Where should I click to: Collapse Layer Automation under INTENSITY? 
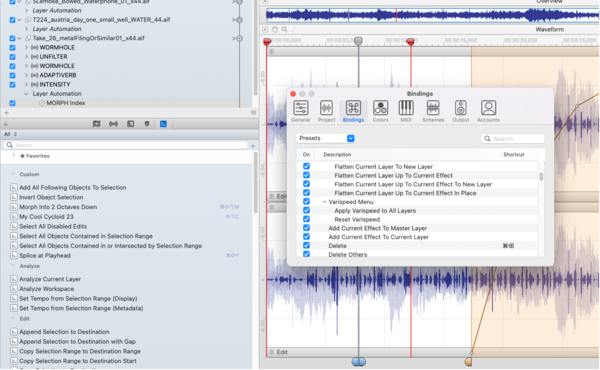click(x=26, y=94)
